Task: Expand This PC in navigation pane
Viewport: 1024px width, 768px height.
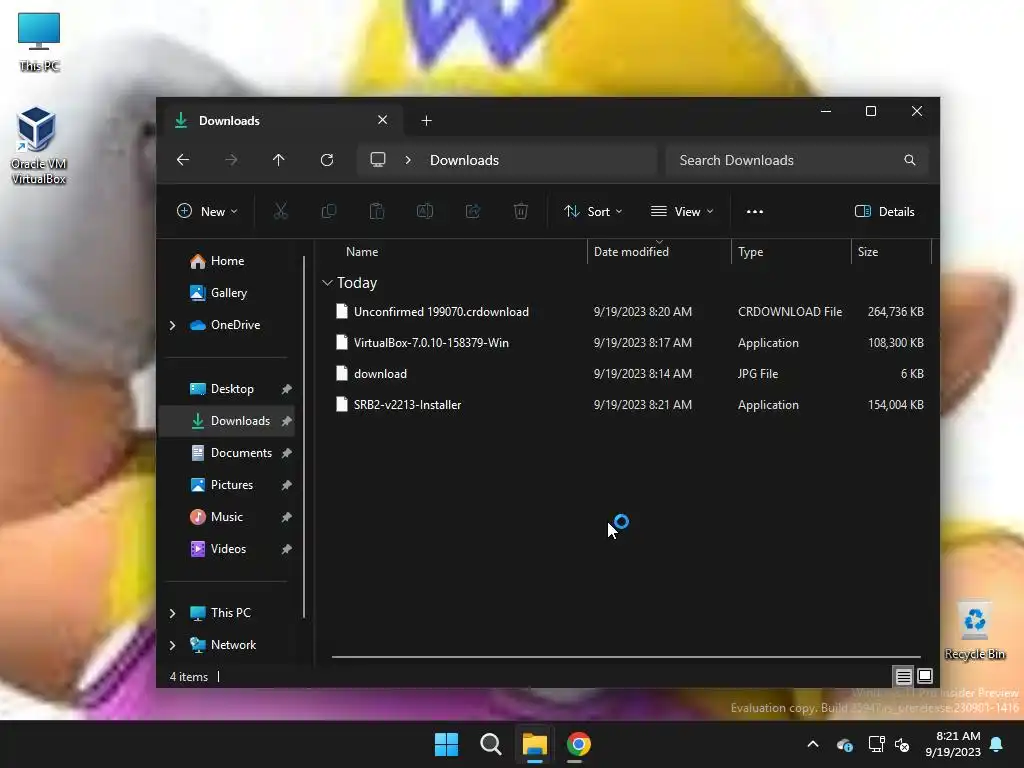Action: point(172,613)
